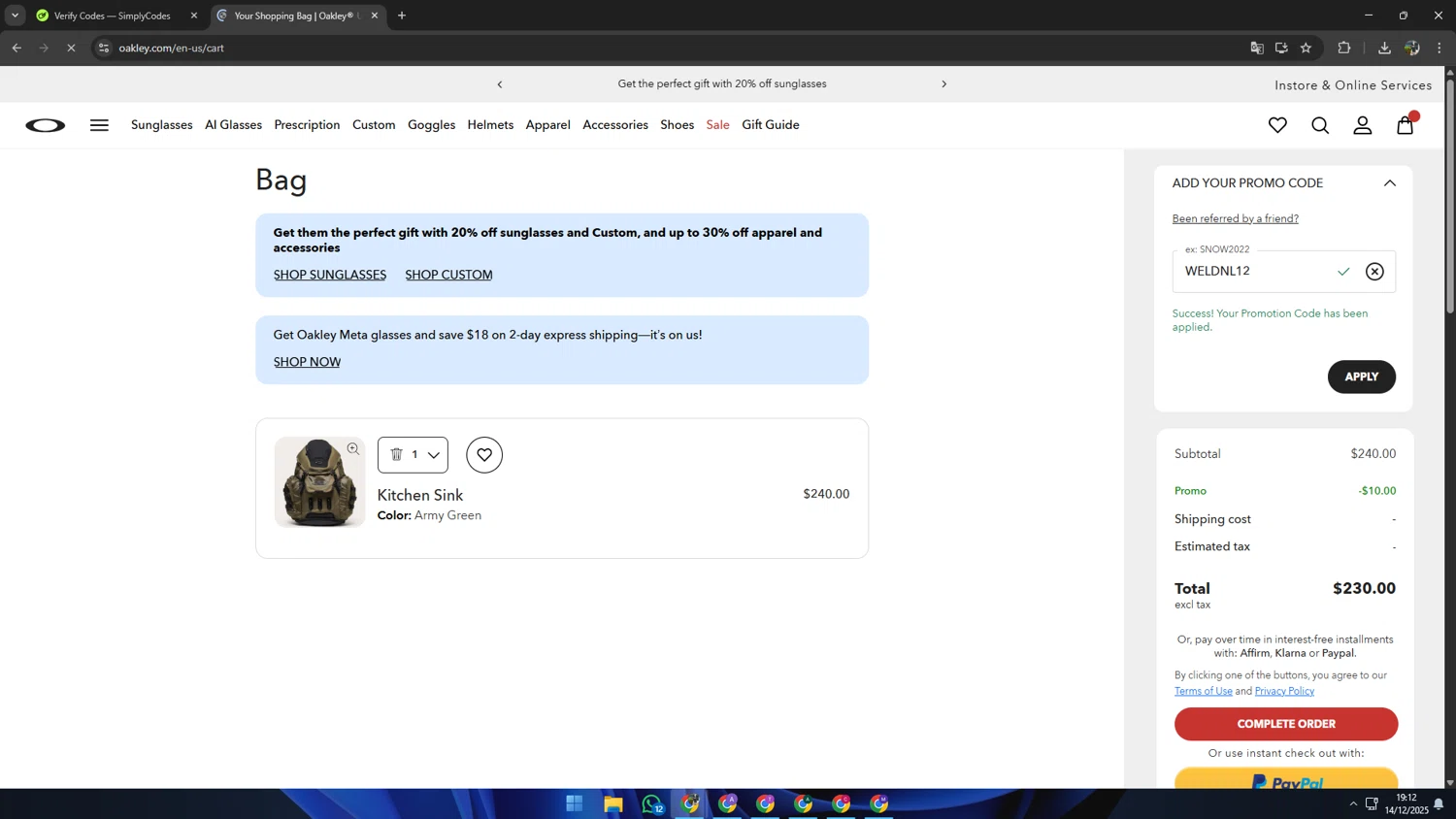Image resolution: width=1456 pixels, height=819 pixels.
Task: Show next promo banner message arrow
Action: click(x=943, y=84)
